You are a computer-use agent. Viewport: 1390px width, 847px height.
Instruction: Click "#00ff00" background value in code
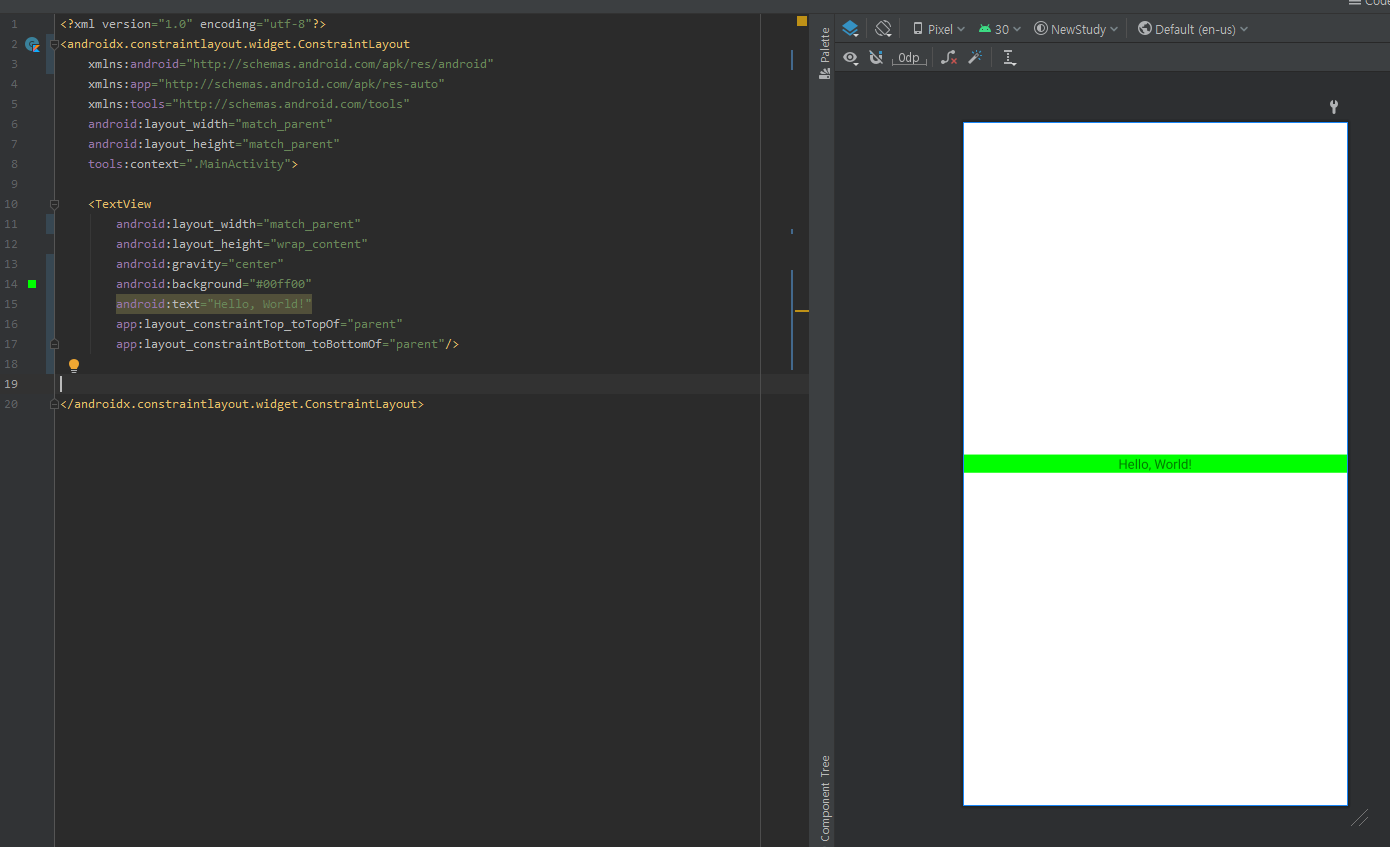click(280, 284)
